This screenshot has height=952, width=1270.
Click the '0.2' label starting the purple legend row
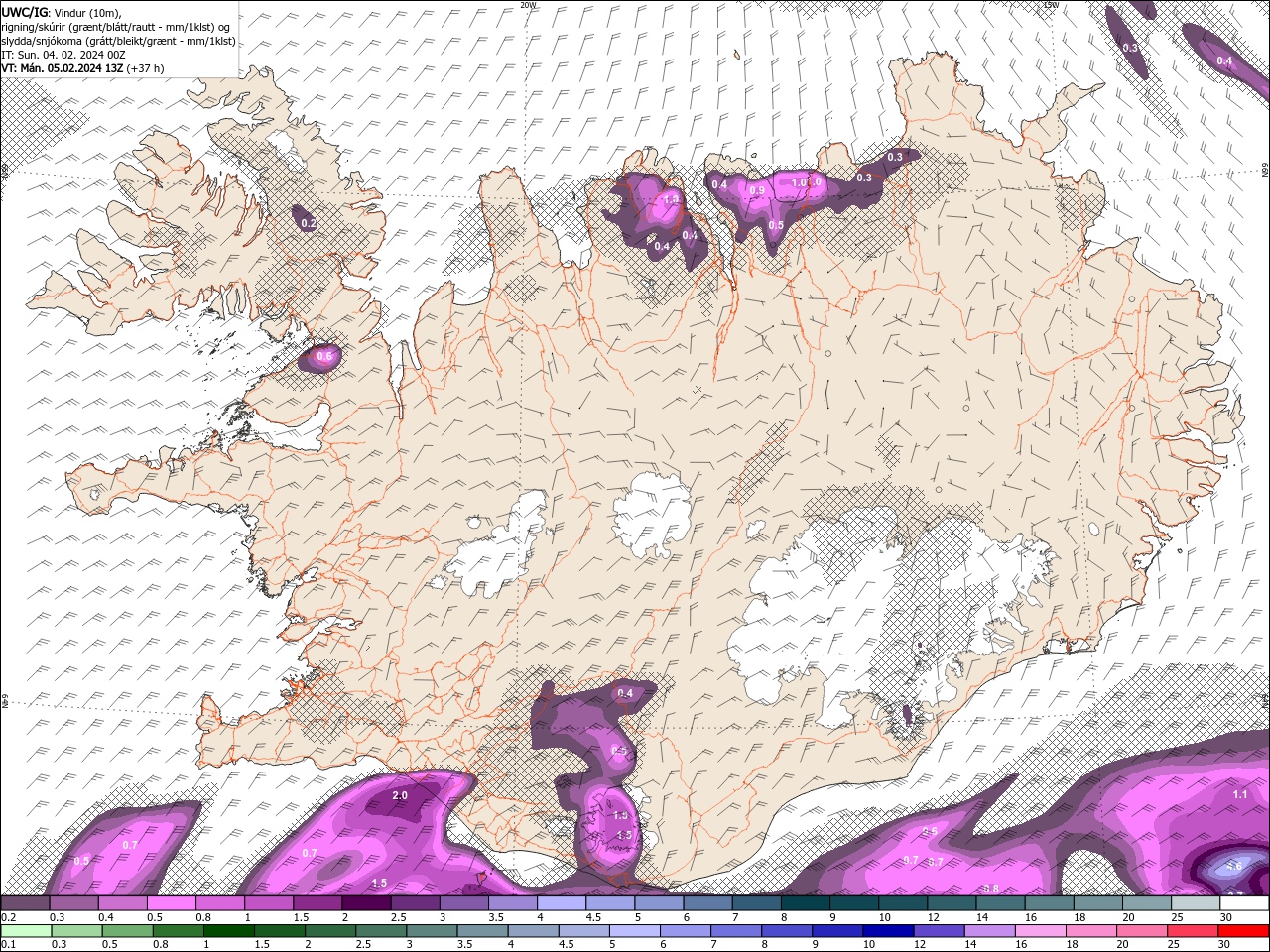pyautogui.click(x=9, y=917)
